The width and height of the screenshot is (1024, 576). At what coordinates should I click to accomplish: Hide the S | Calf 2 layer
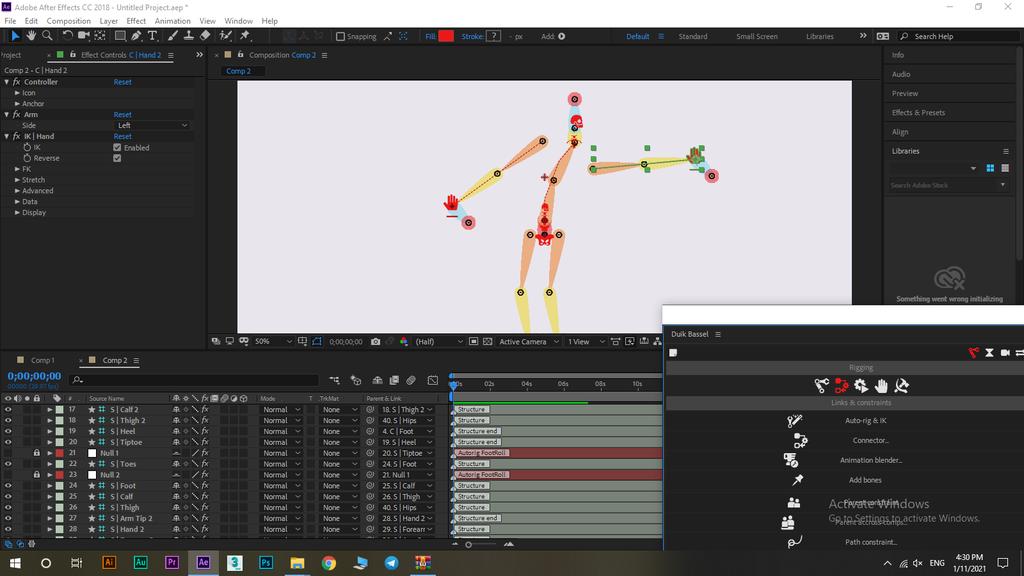pyautogui.click(x=8, y=409)
